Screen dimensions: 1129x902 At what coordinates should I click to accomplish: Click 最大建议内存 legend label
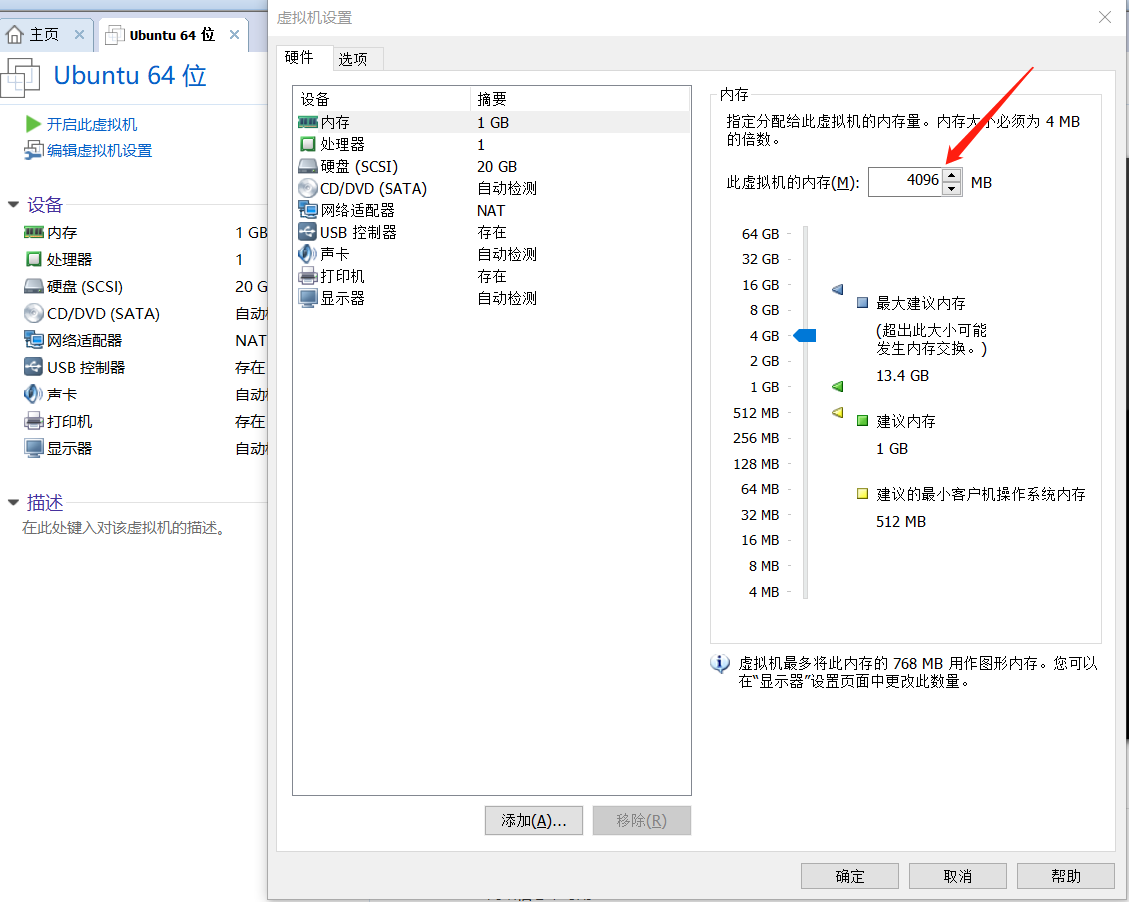click(x=921, y=303)
